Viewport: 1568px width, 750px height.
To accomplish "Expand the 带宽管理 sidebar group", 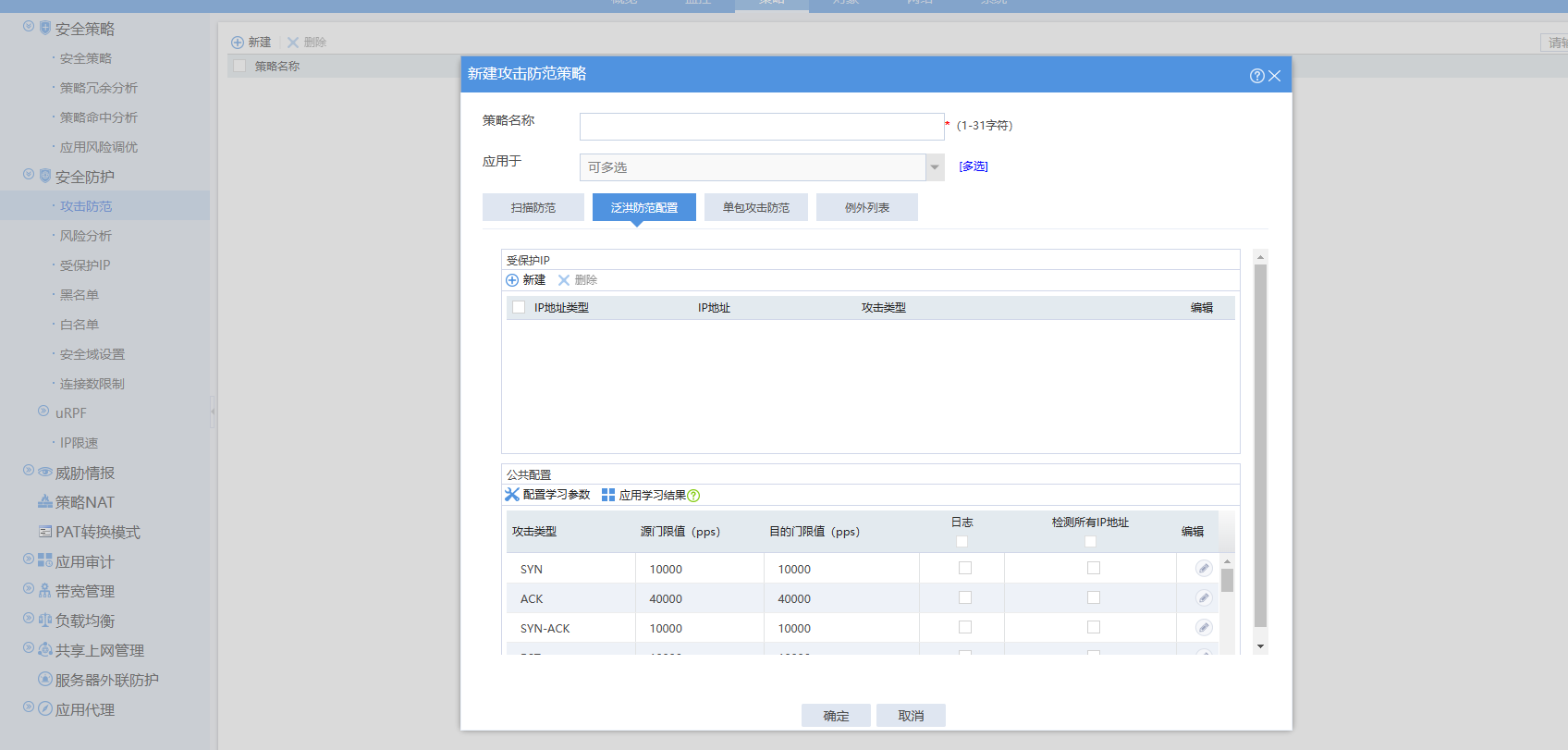I will [29, 588].
